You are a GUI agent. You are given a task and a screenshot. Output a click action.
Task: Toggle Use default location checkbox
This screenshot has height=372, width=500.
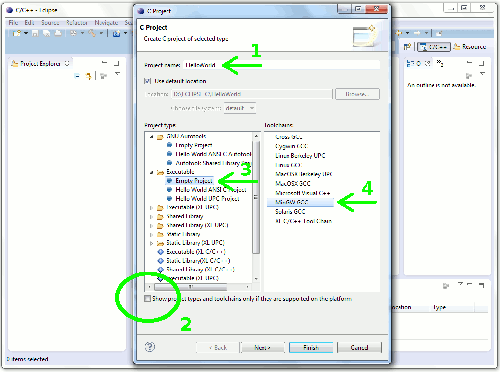coord(148,81)
